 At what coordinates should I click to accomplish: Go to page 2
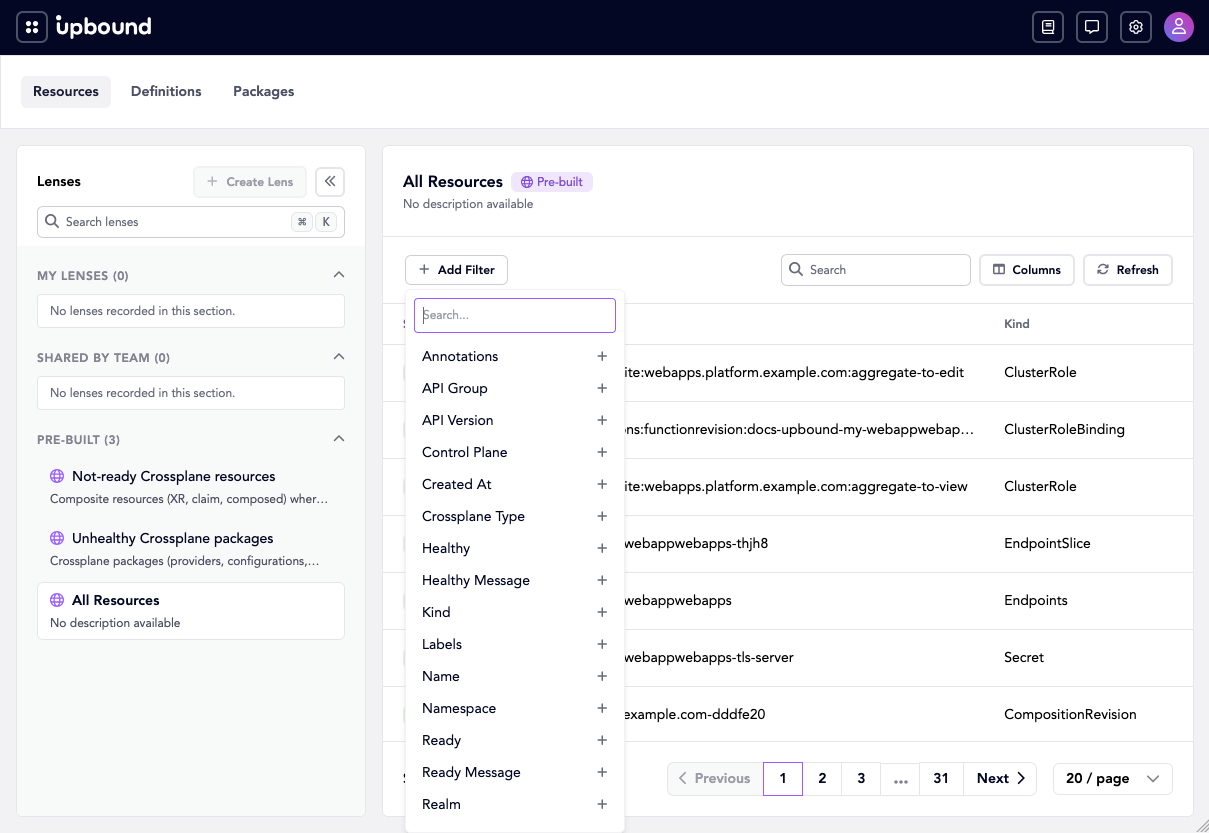(x=822, y=778)
